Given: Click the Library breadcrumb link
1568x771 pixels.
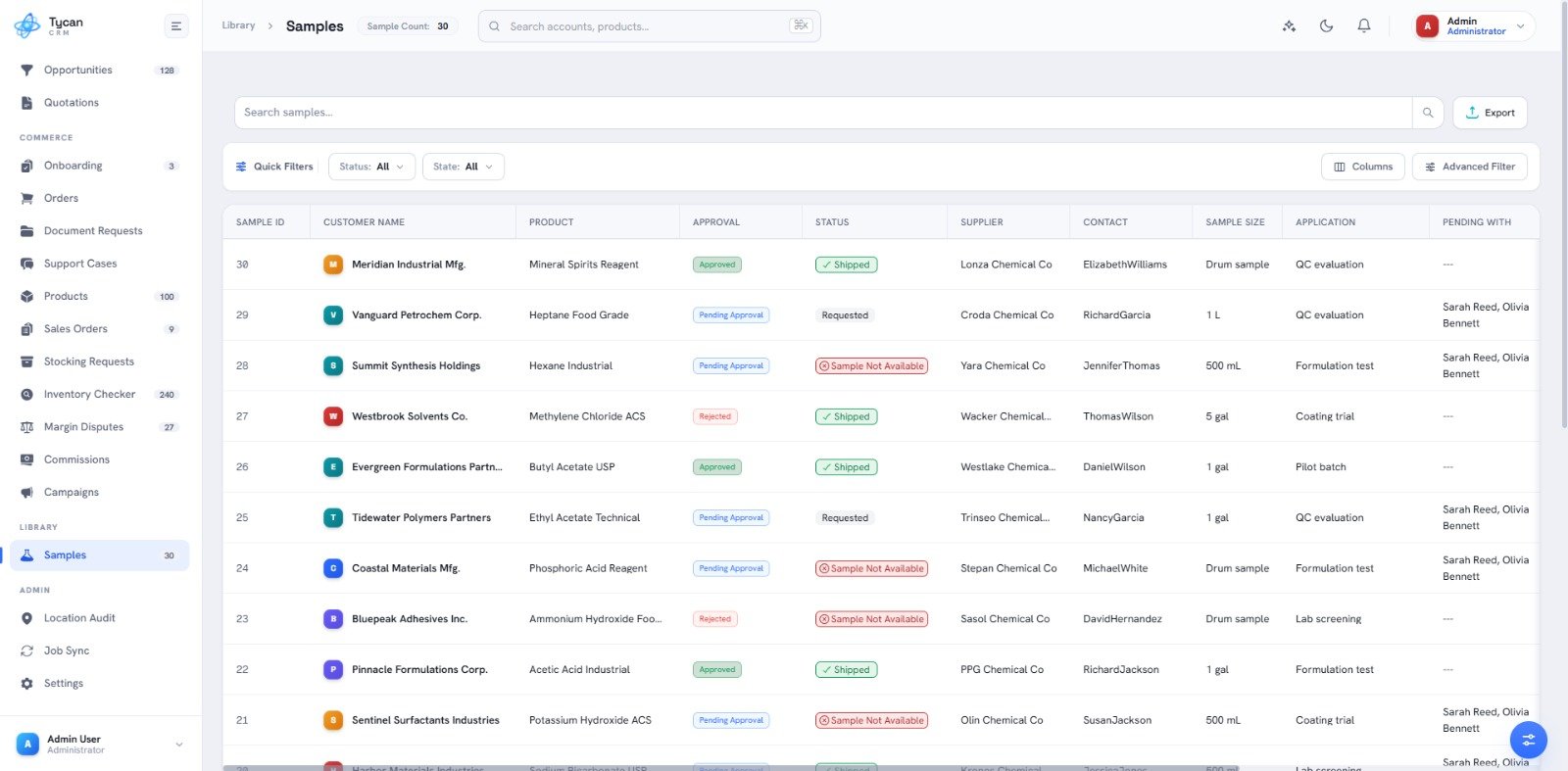Looking at the screenshot, I should (238, 25).
